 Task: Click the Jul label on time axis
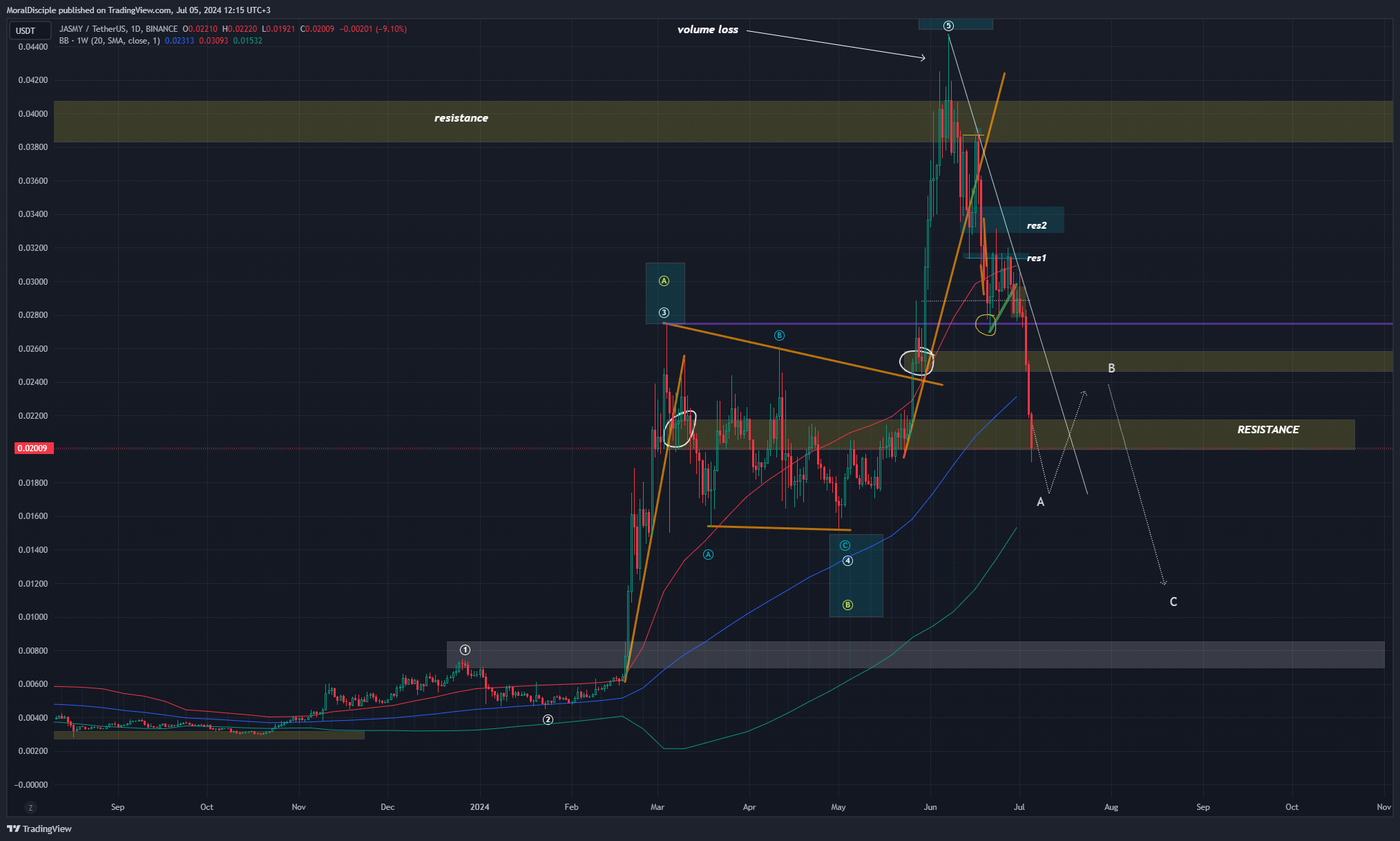click(x=1019, y=807)
